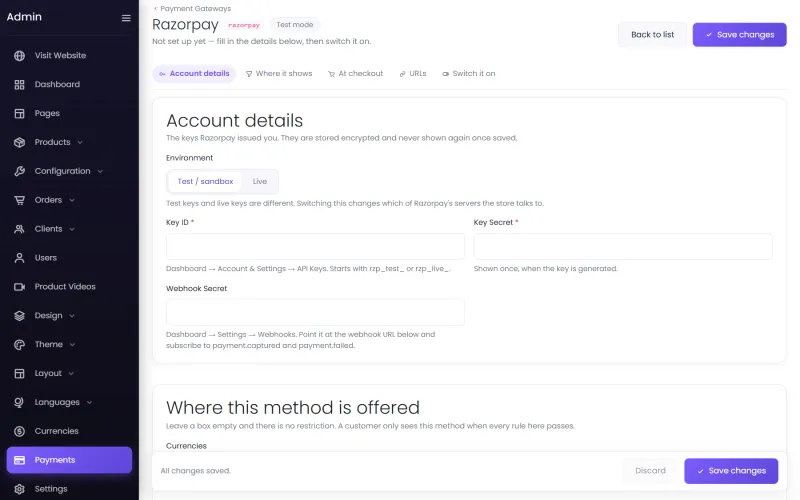Open Pages in the sidebar
The height and width of the screenshot is (500, 800).
click(x=69, y=113)
